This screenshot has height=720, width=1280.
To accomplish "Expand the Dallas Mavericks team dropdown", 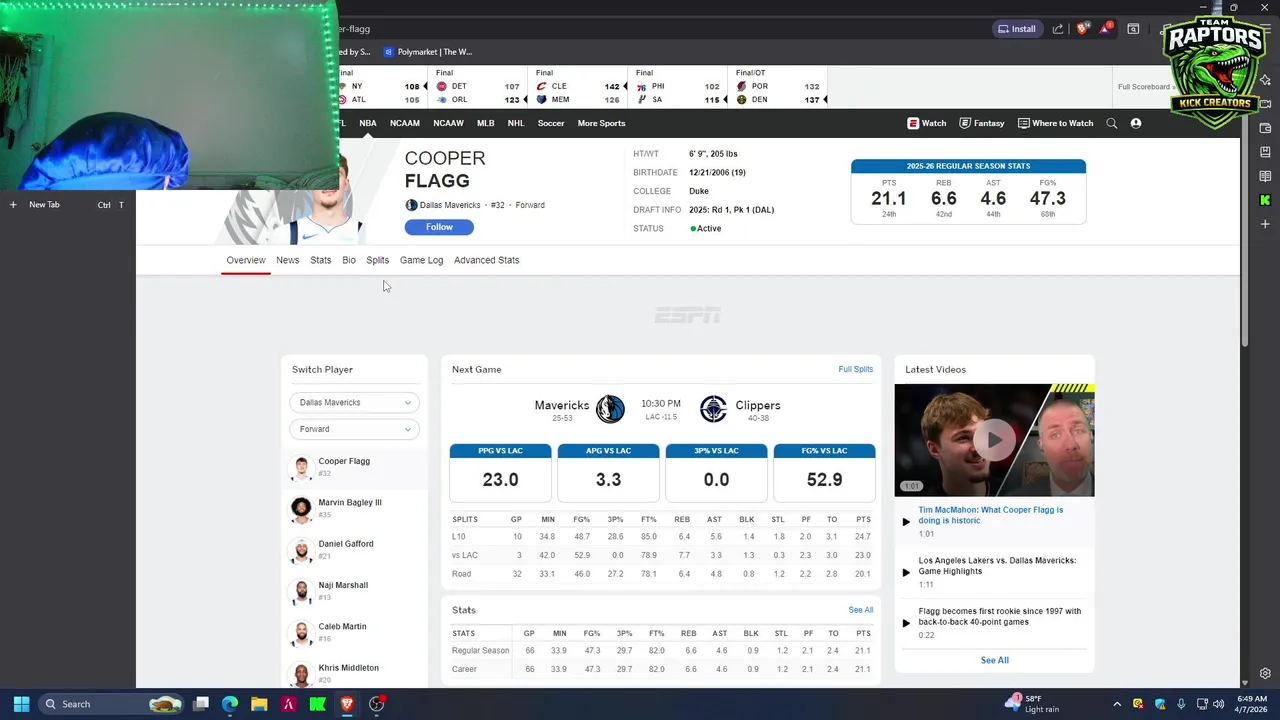I will [355, 402].
